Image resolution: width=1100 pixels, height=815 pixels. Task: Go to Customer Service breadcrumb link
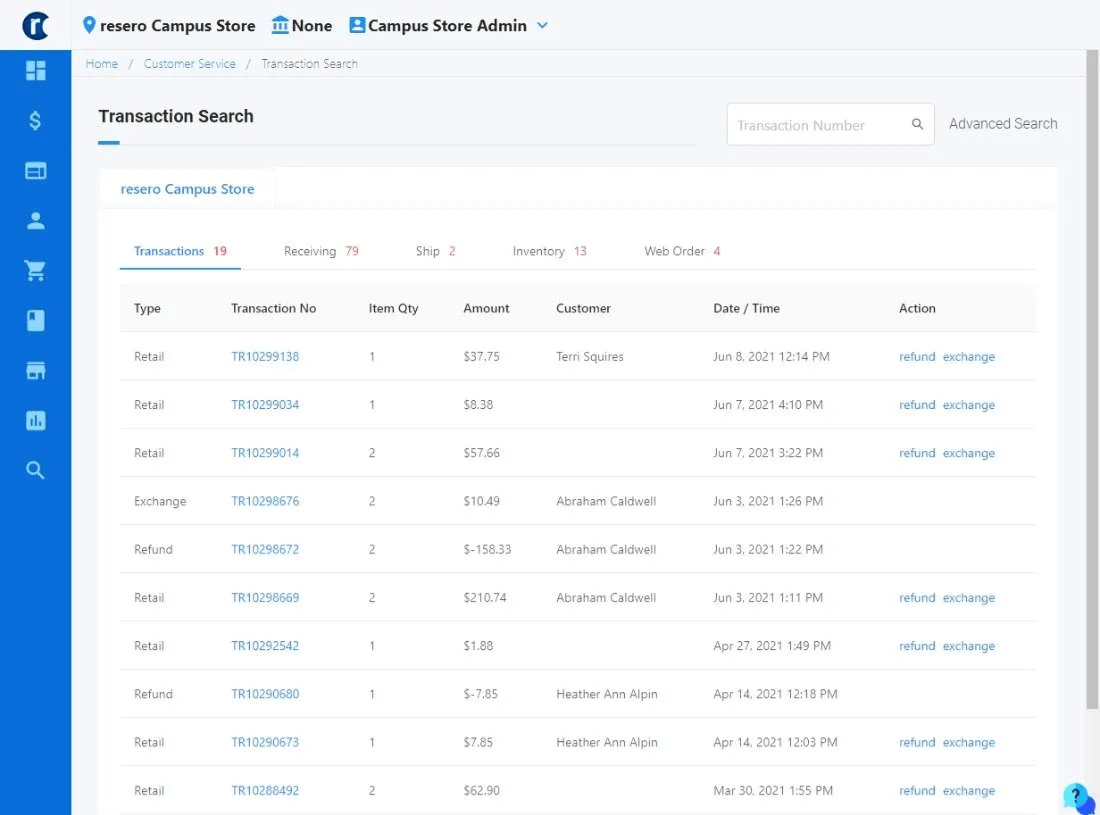pyautogui.click(x=189, y=64)
